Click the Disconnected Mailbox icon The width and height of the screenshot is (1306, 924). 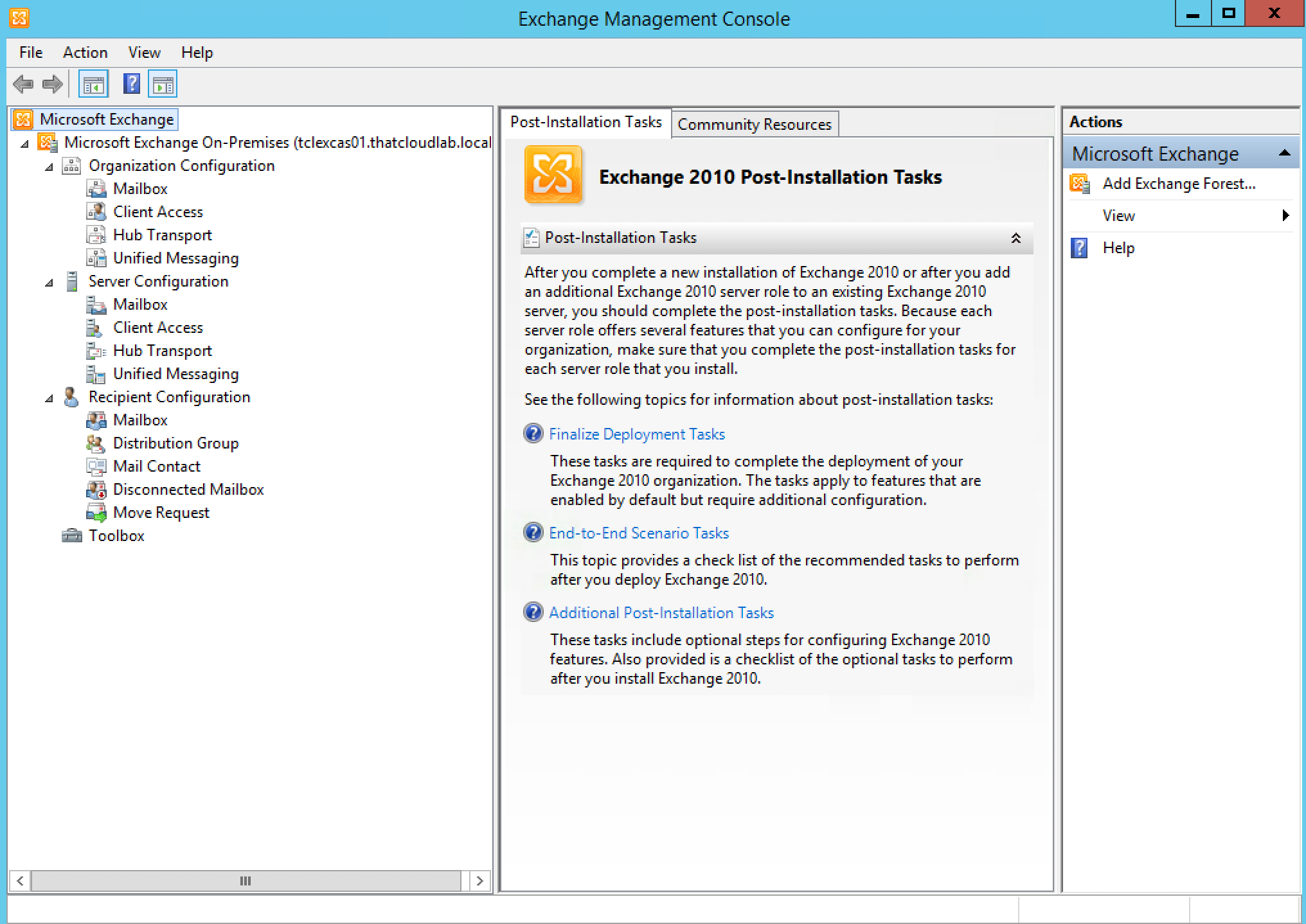tap(96, 490)
